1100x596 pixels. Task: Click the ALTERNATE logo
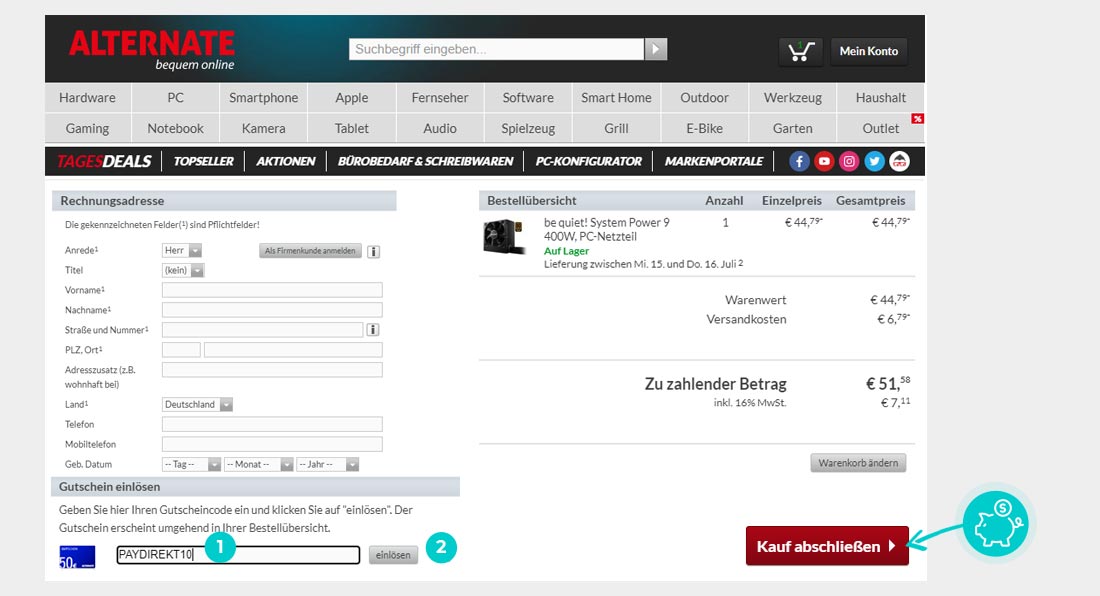pos(152,50)
